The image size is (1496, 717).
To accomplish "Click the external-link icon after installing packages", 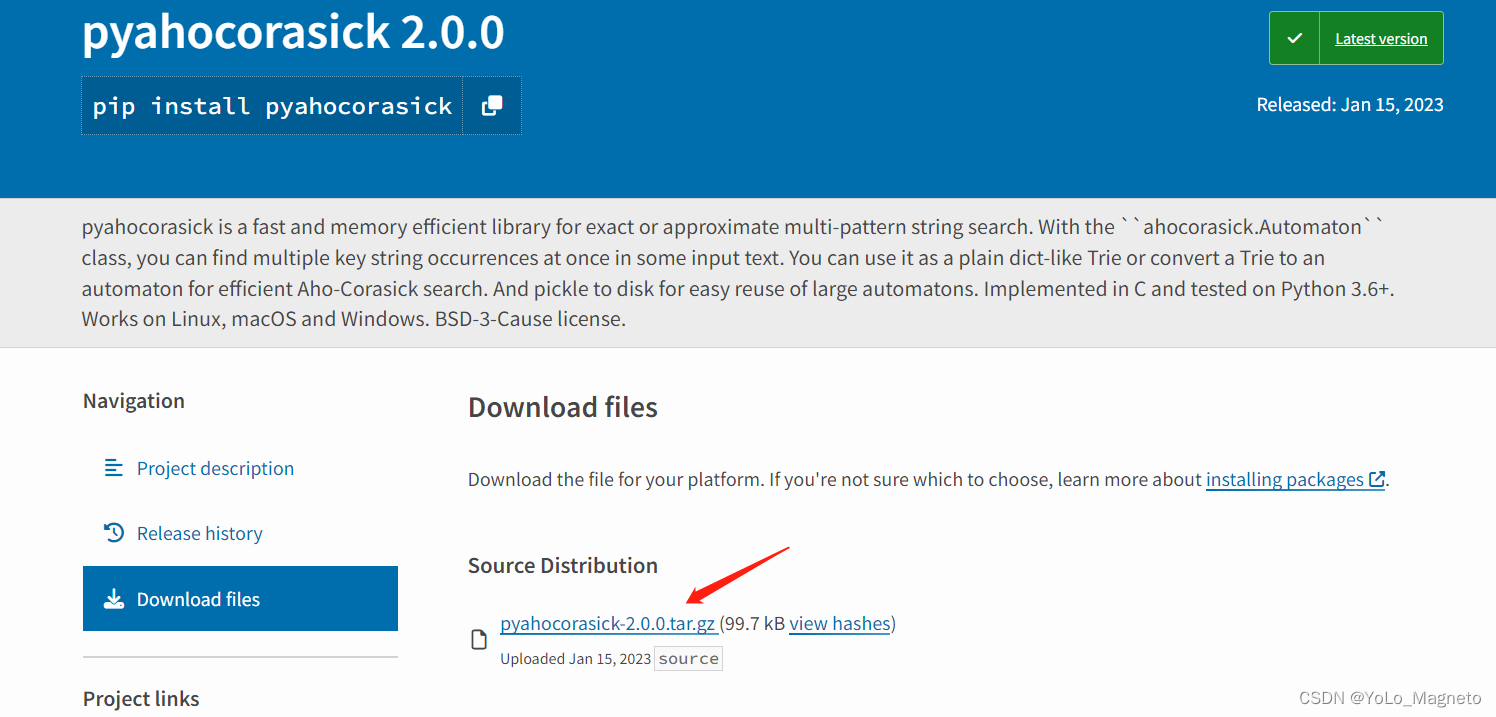I will pyautogui.click(x=1379, y=479).
